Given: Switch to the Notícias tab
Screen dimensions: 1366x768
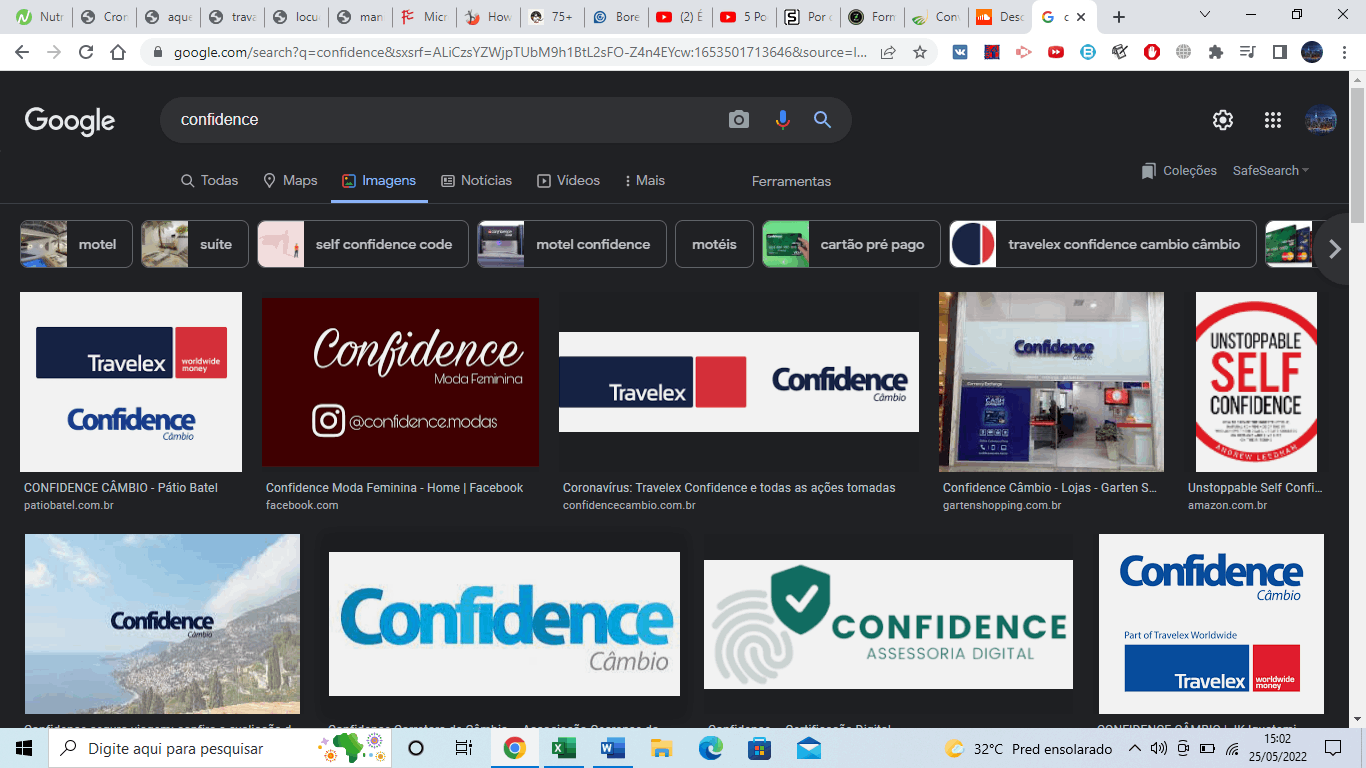Looking at the screenshot, I should coord(476,181).
